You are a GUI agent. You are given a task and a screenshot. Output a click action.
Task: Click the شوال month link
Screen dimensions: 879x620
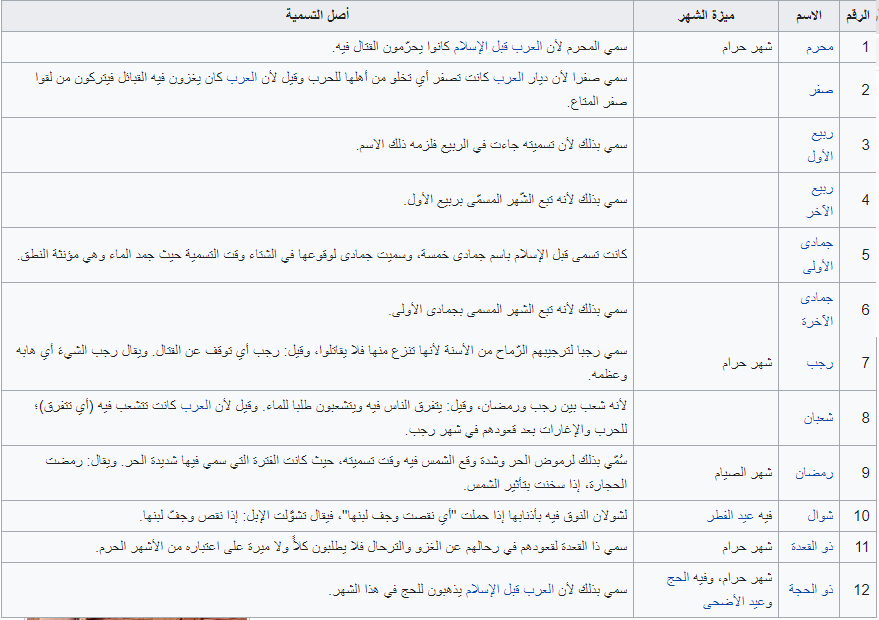(x=821, y=516)
